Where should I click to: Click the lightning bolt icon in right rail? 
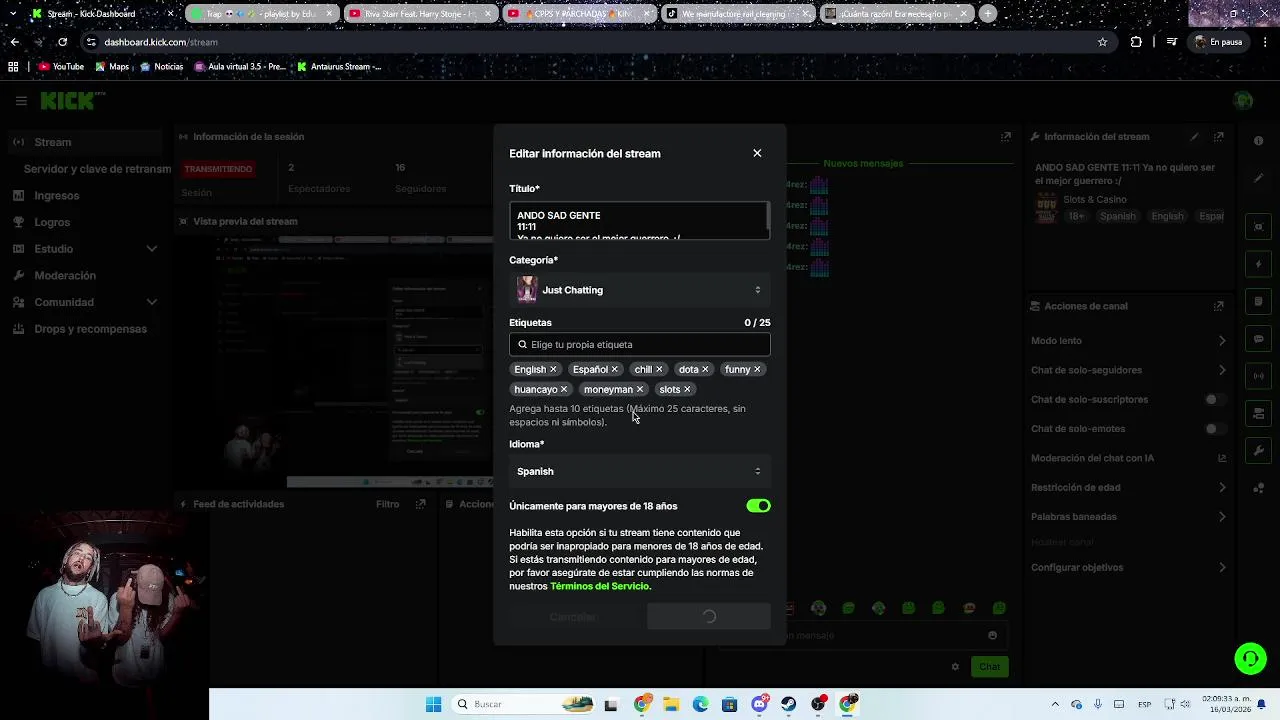[x=1258, y=265]
